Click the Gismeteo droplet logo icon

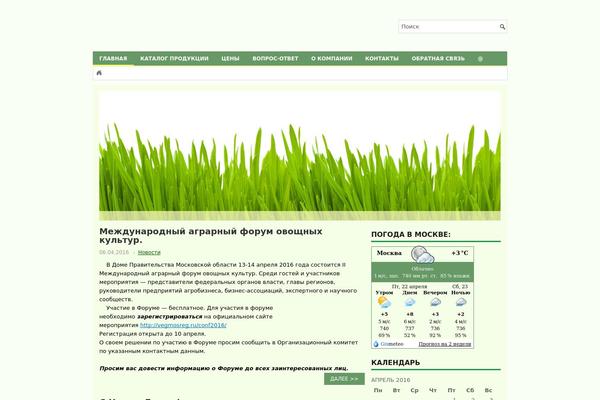coord(376,344)
